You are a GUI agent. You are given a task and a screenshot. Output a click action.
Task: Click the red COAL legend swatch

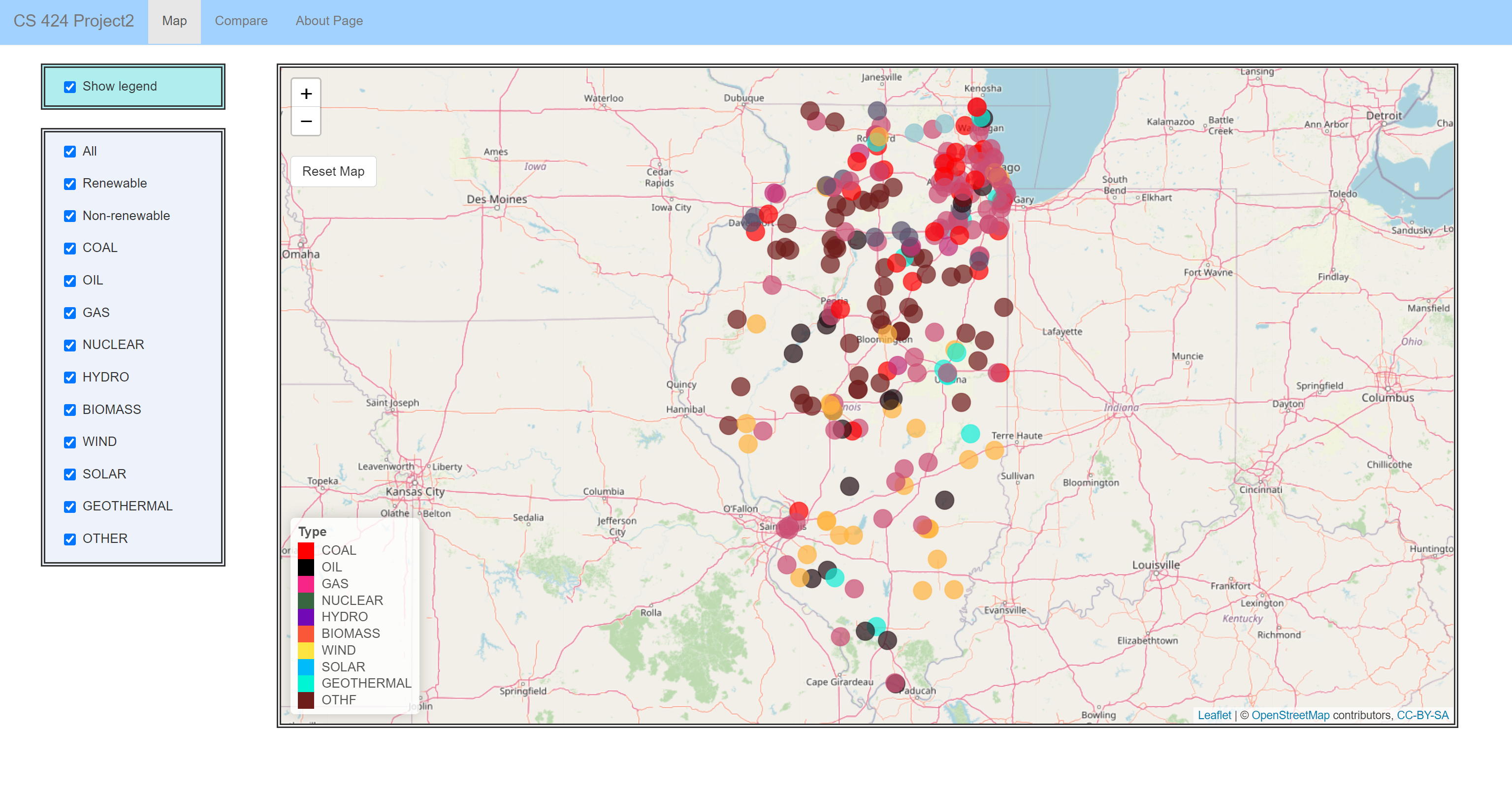click(x=306, y=550)
